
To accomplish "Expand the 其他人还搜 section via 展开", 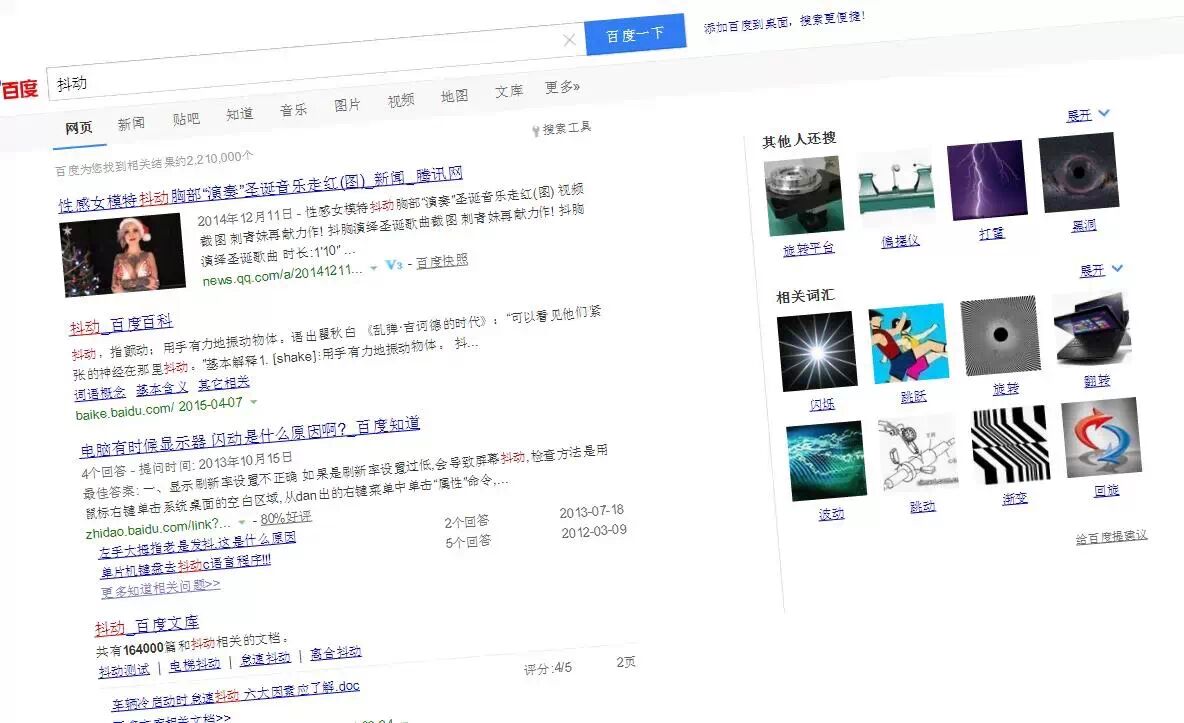I will pyautogui.click(x=1087, y=114).
